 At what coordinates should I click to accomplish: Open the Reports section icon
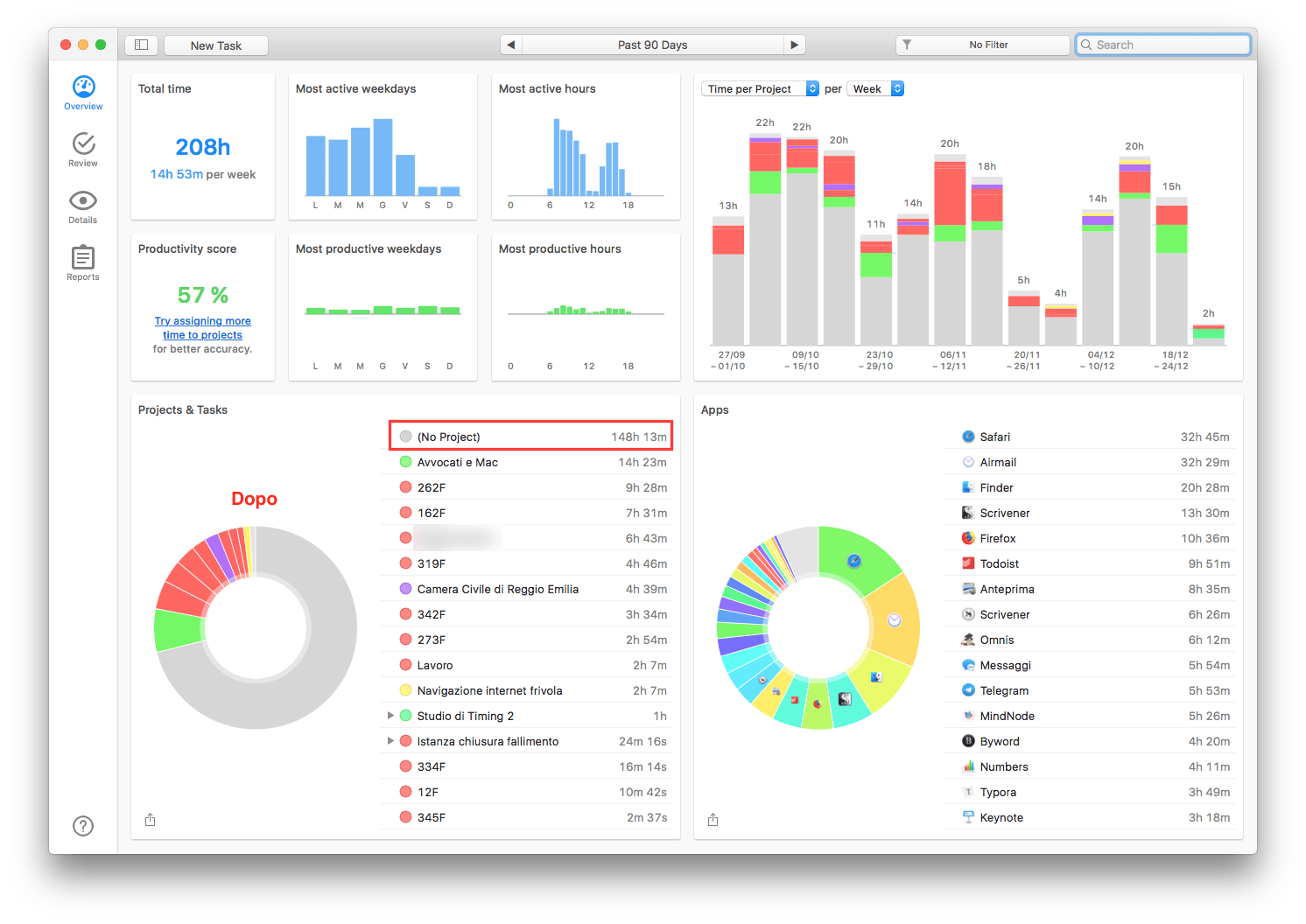[83, 257]
